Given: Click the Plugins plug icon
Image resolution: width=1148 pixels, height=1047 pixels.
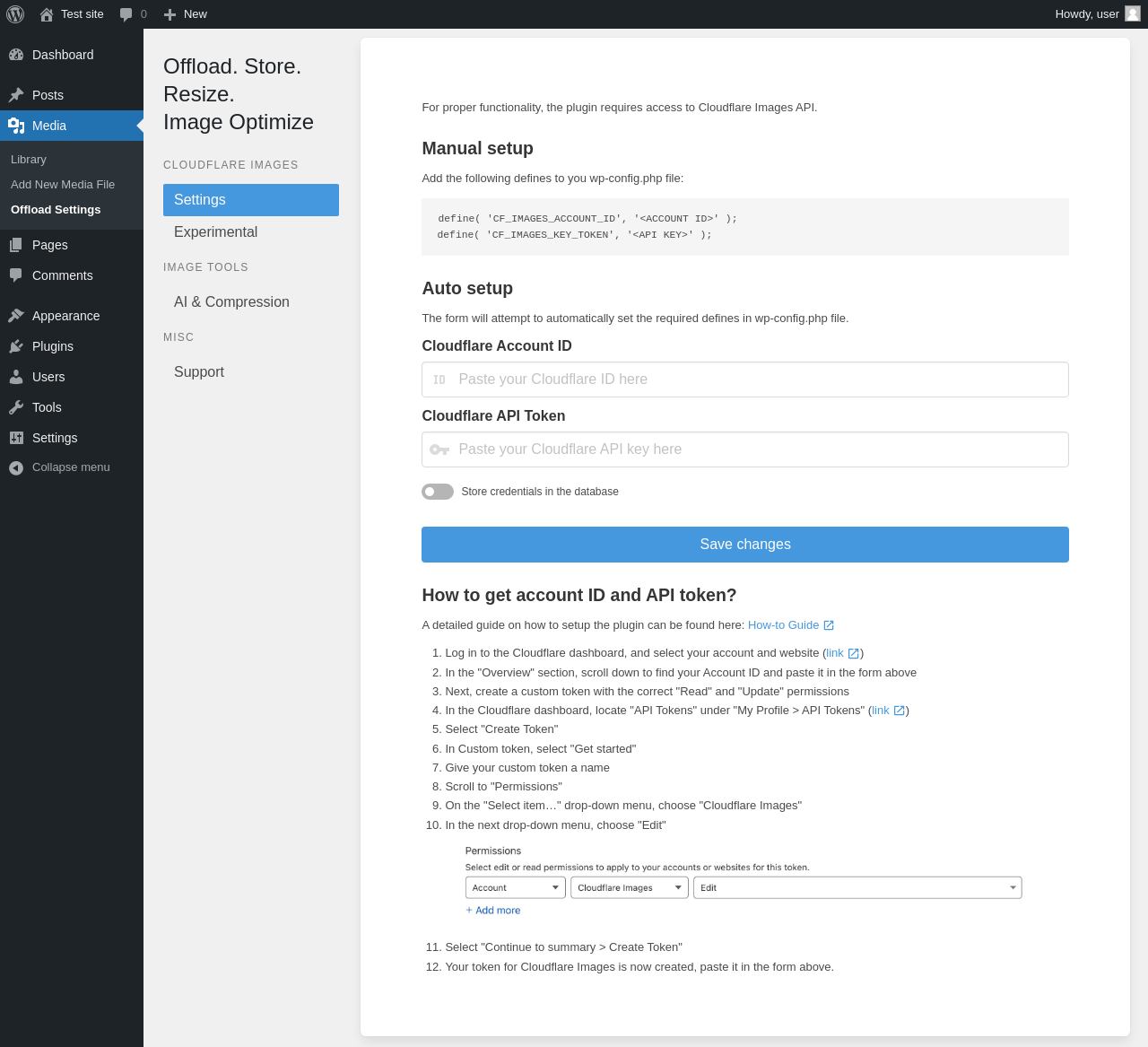Looking at the screenshot, I should tap(16, 346).
